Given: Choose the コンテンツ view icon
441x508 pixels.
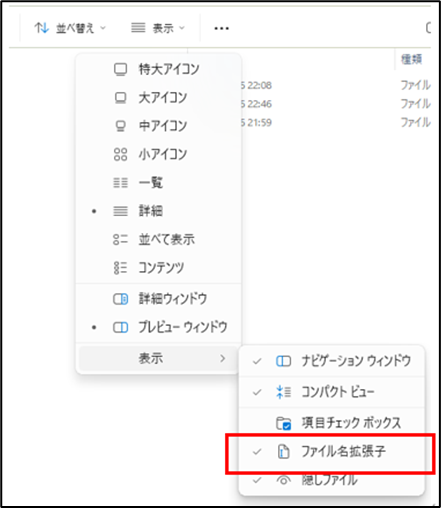Looking at the screenshot, I should coord(120,268).
